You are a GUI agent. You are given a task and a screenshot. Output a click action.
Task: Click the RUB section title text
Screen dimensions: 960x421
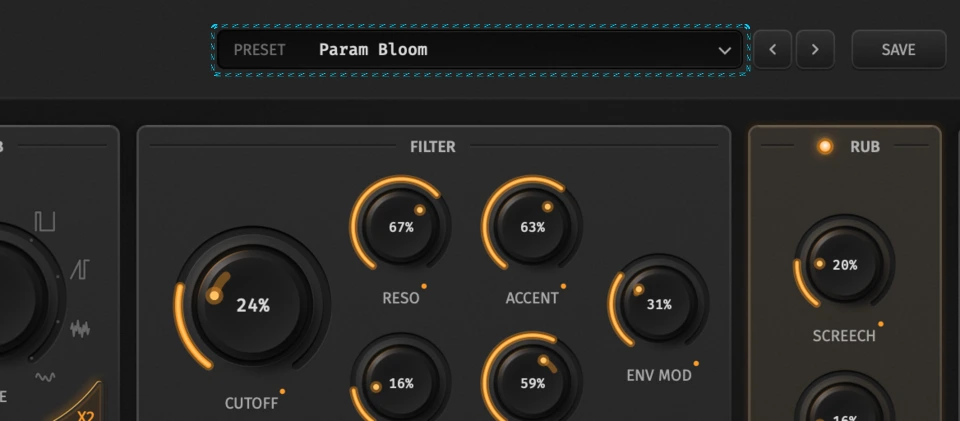(865, 147)
